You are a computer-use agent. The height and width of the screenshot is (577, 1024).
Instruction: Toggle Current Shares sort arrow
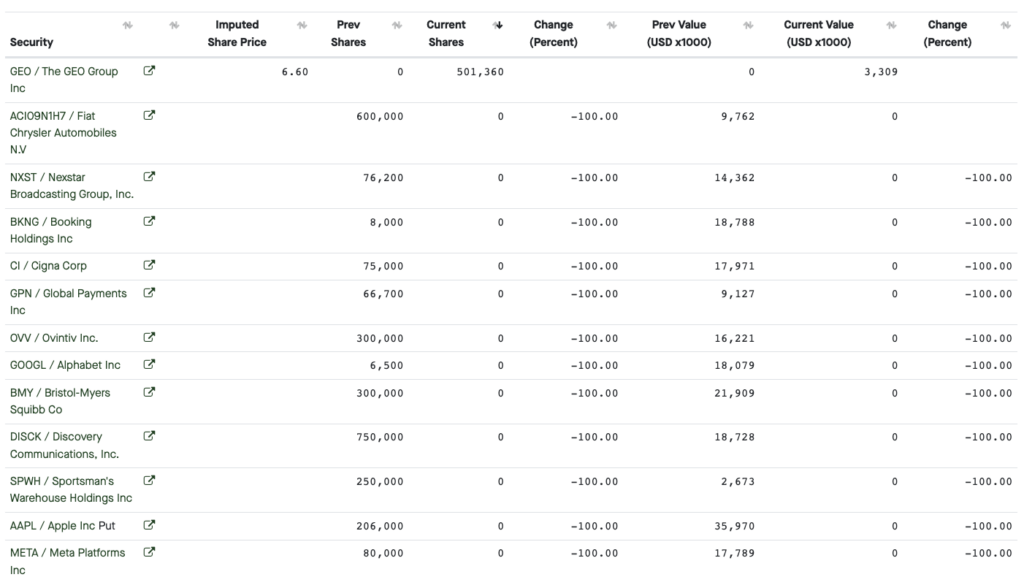pyautogui.click(x=498, y=25)
